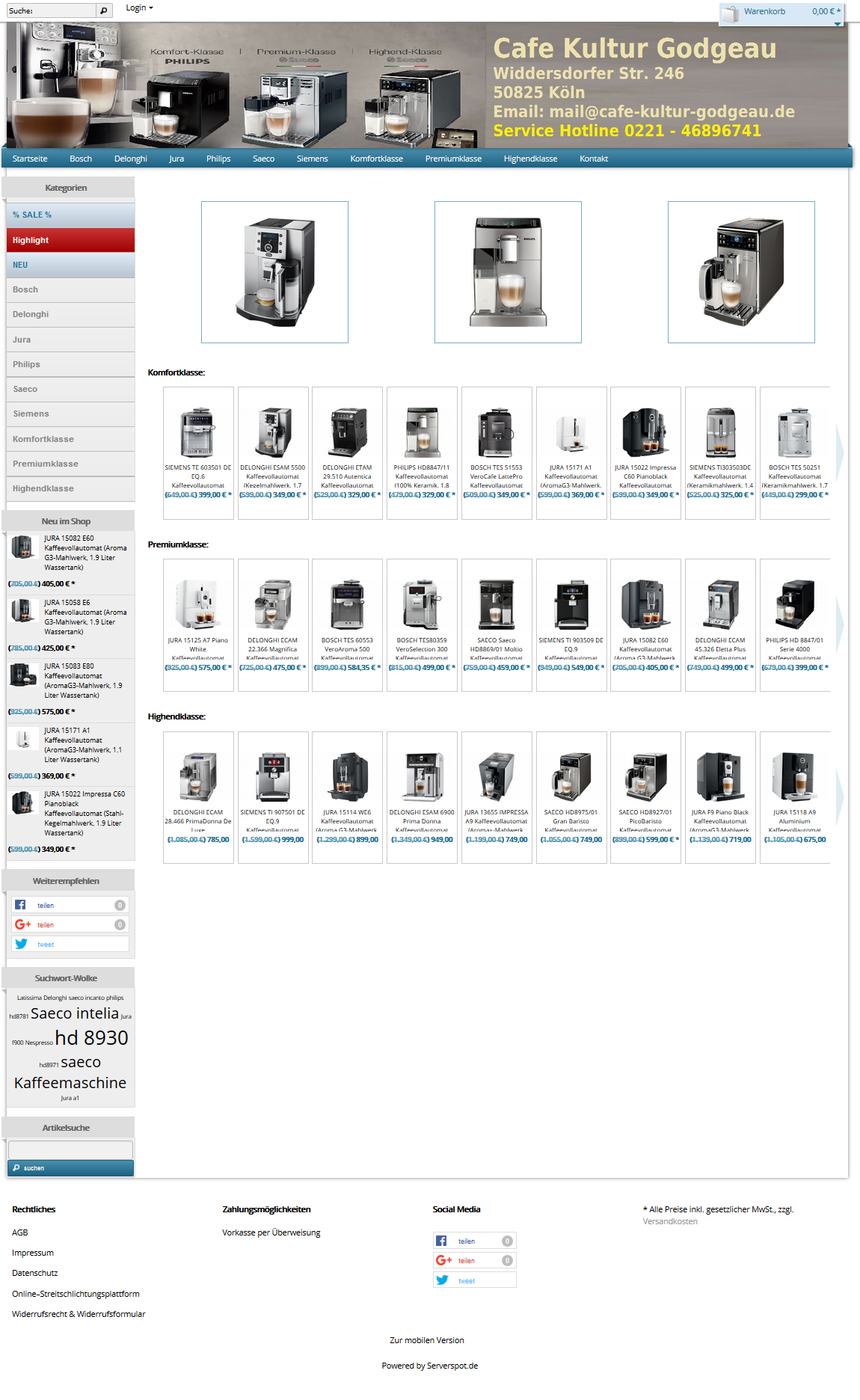Screen dimensions: 860x1400
Task: Open the JURA 15114 WE6 product thumbnail
Action: (348, 777)
